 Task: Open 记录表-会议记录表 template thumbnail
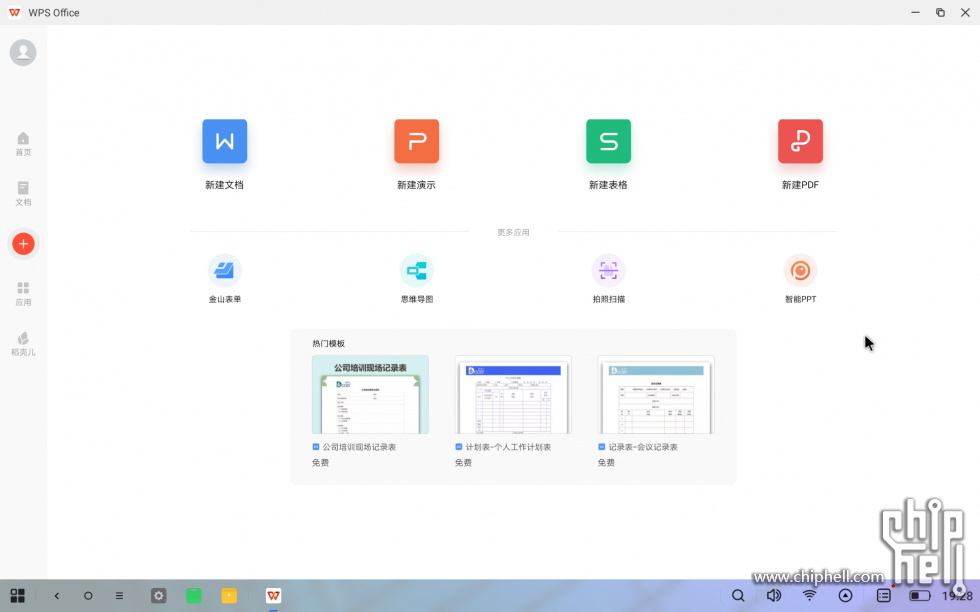[x=656, y=395]
